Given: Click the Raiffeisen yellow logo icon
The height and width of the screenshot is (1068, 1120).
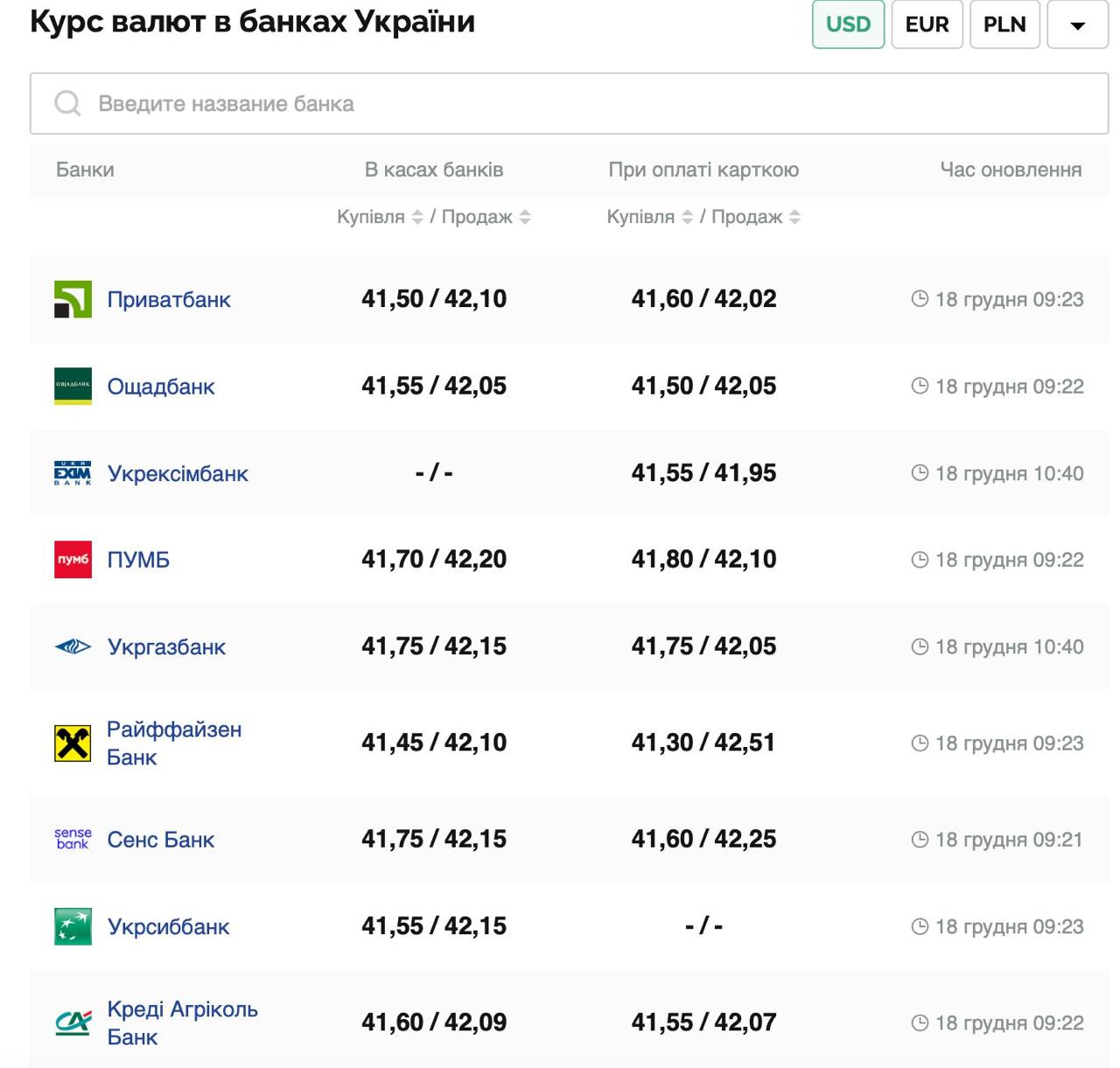Looking at the screenshot, I should [x=73, y=743].
